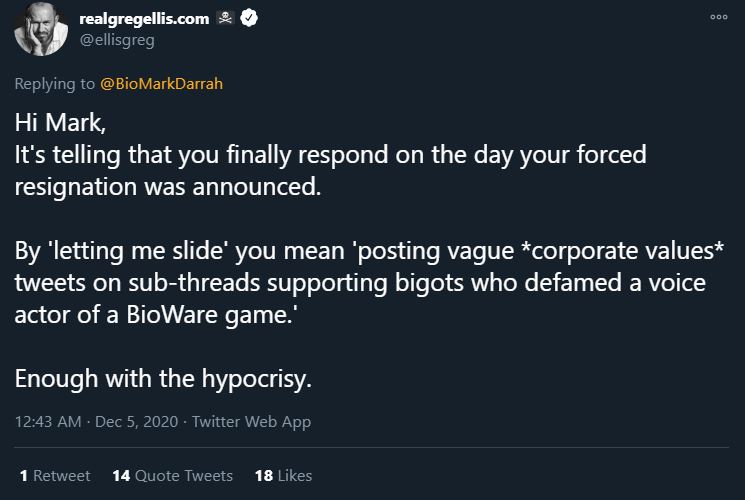
Task: Click the skull-and-crossbones flag emoji
Action: point(225,19)
